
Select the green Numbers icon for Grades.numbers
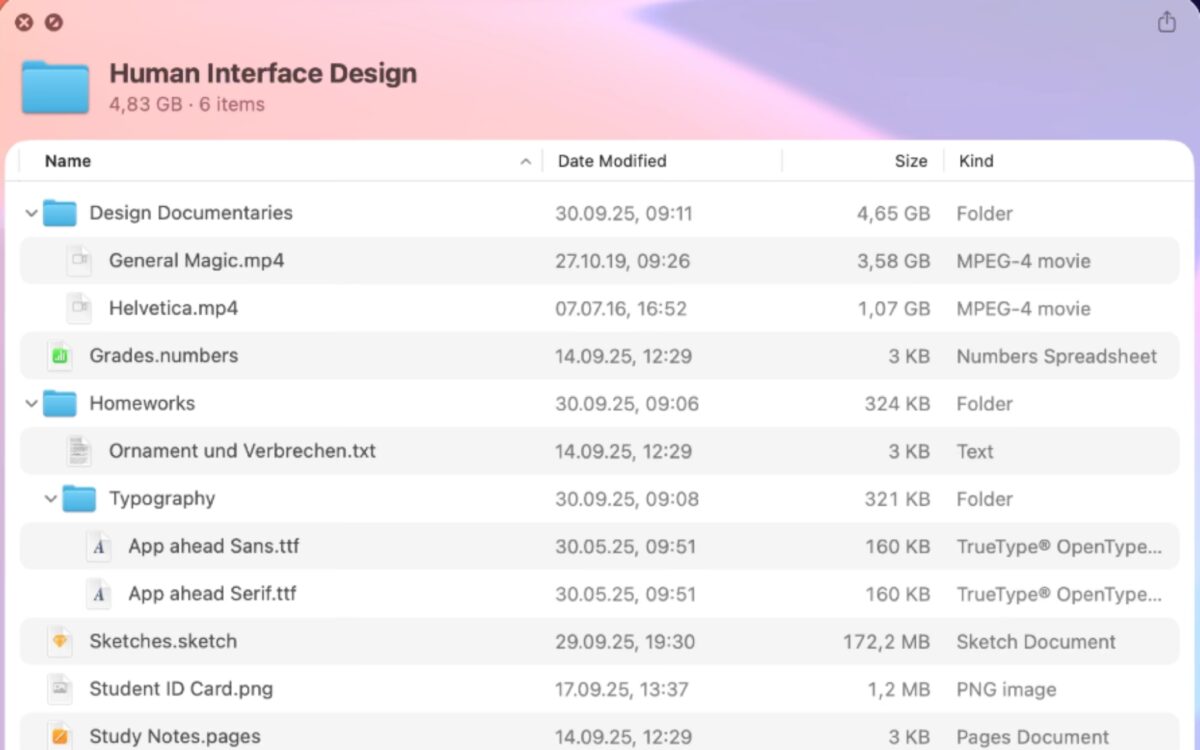pos(60,355)
